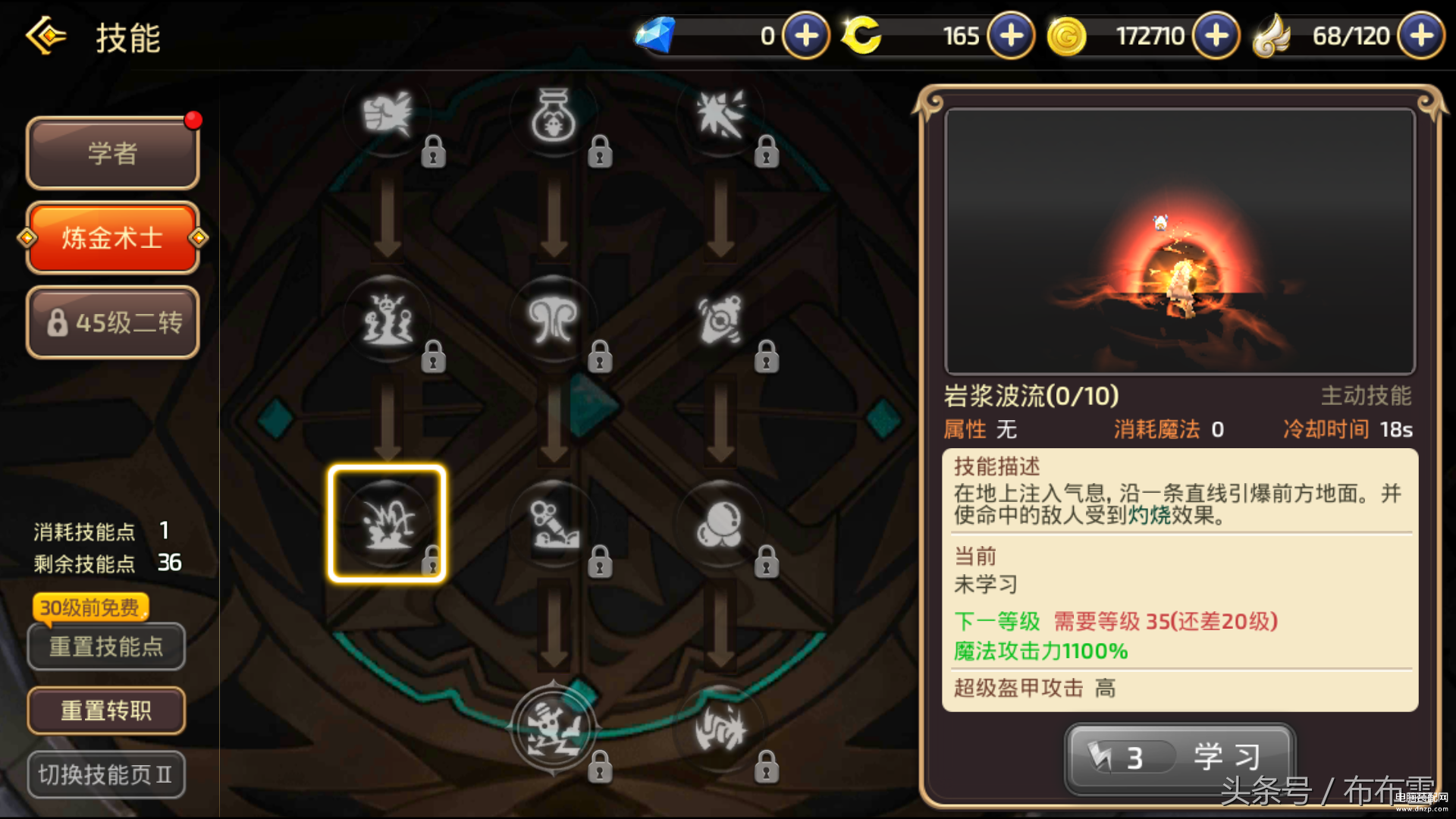This screenshot has width=1456, height=819.
Task: Select the bubbles skill icon
Action: pyautogui.click(x=720, y=525)
